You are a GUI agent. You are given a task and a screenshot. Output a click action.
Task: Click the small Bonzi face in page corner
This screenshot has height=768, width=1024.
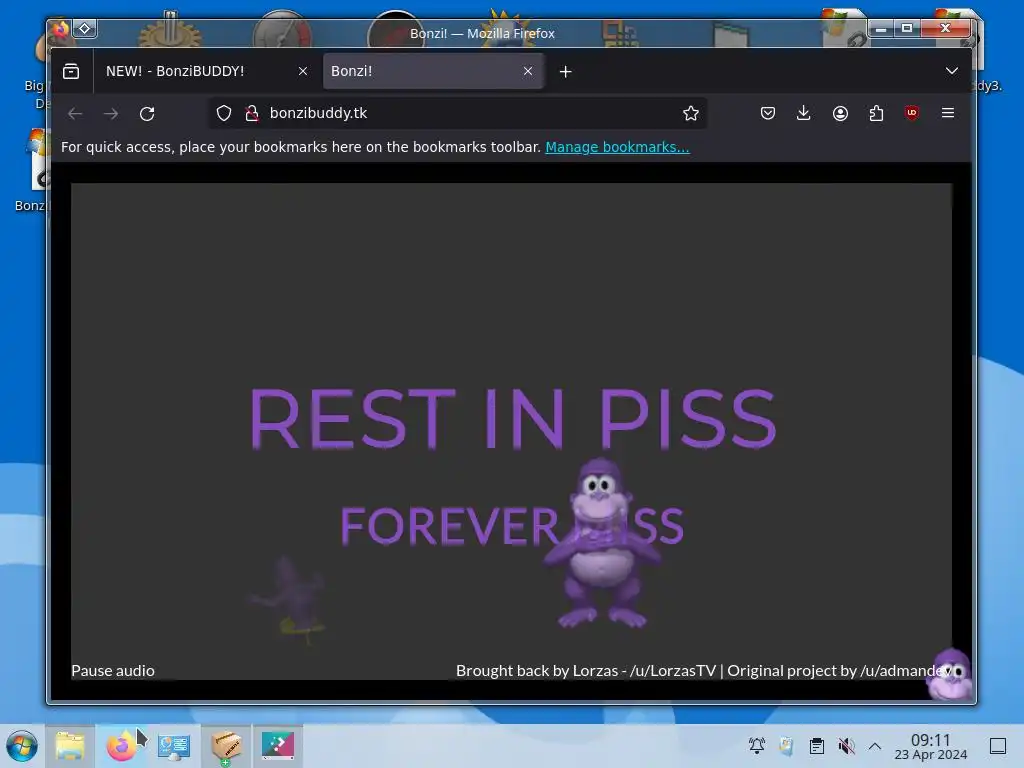click(949, 674)
